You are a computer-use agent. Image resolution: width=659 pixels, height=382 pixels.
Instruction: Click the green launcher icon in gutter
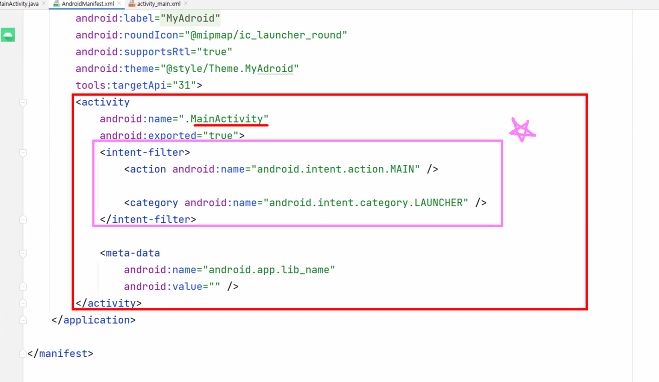(x=8, y=35)
